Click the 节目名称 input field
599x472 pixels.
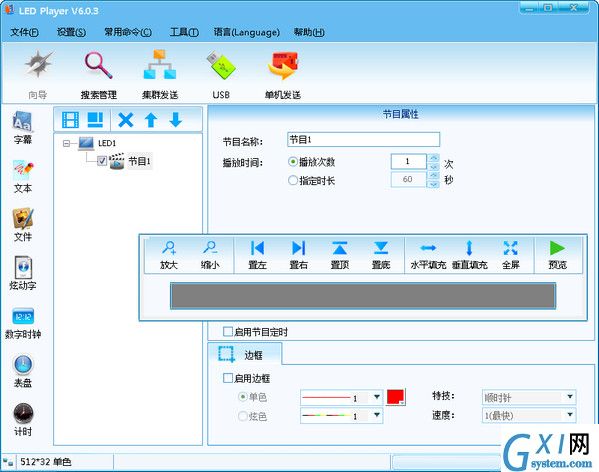click(363, 140)
